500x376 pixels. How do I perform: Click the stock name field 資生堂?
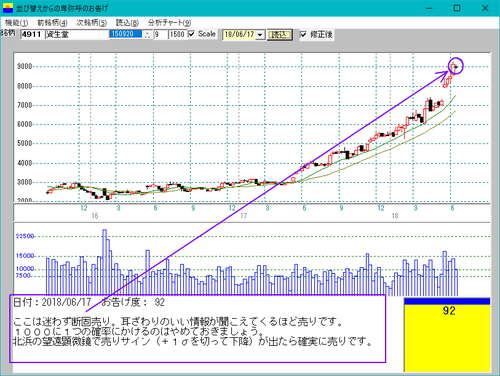point(77,34)
